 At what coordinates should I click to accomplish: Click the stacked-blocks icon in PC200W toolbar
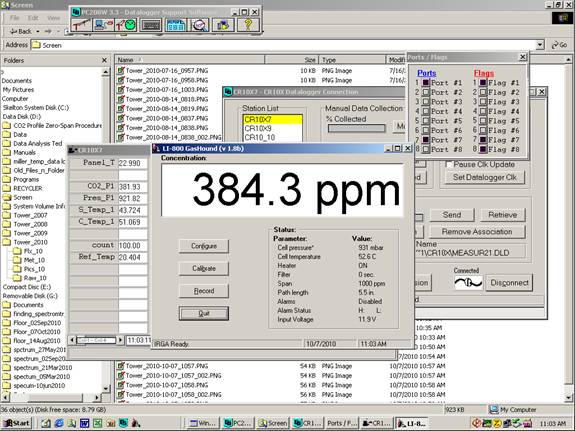(x=223, y=25)
